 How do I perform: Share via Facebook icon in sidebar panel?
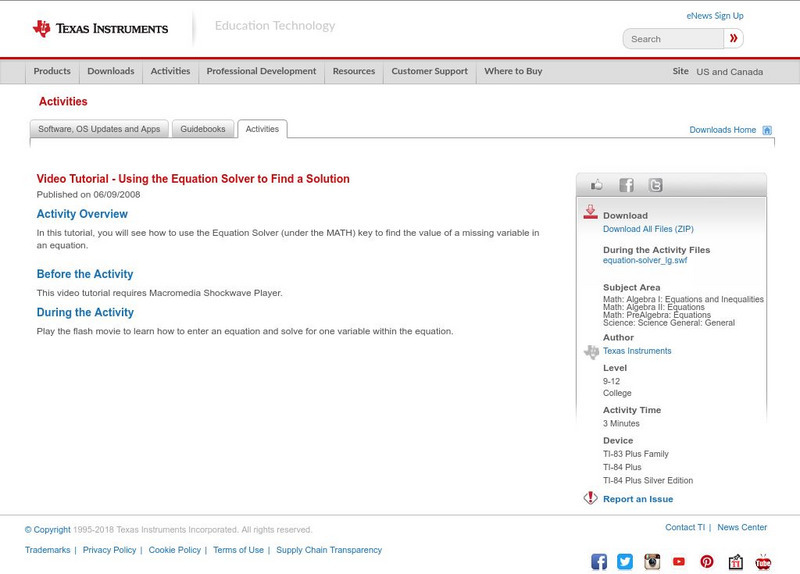click(626, 185)
